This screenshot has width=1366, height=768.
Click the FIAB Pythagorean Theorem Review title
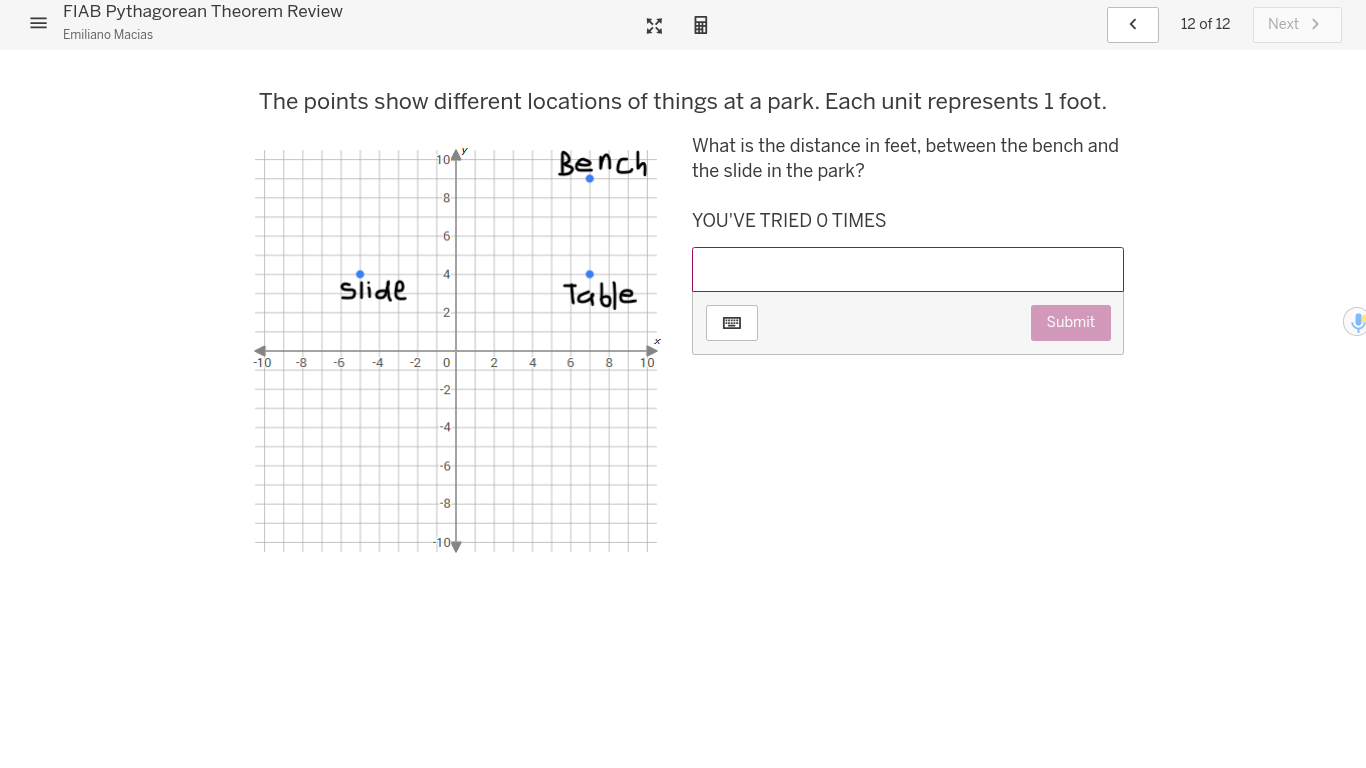(203, 11)
